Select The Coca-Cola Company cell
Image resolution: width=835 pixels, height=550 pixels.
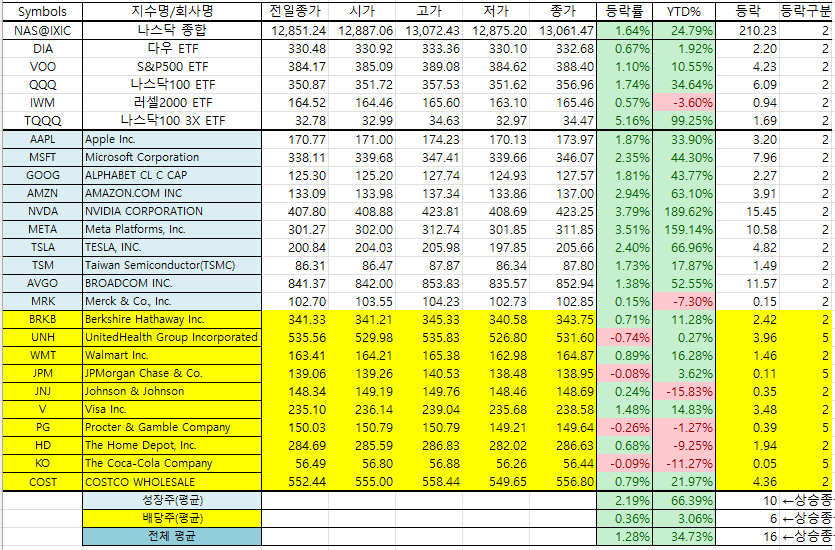tap(172, 463)
